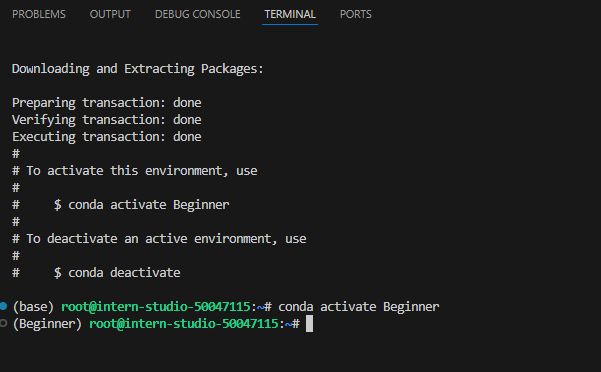The image size is (601, 372).
Task: Click the '(Beginner)' environment label in the prompt
Action: (47, 324)
